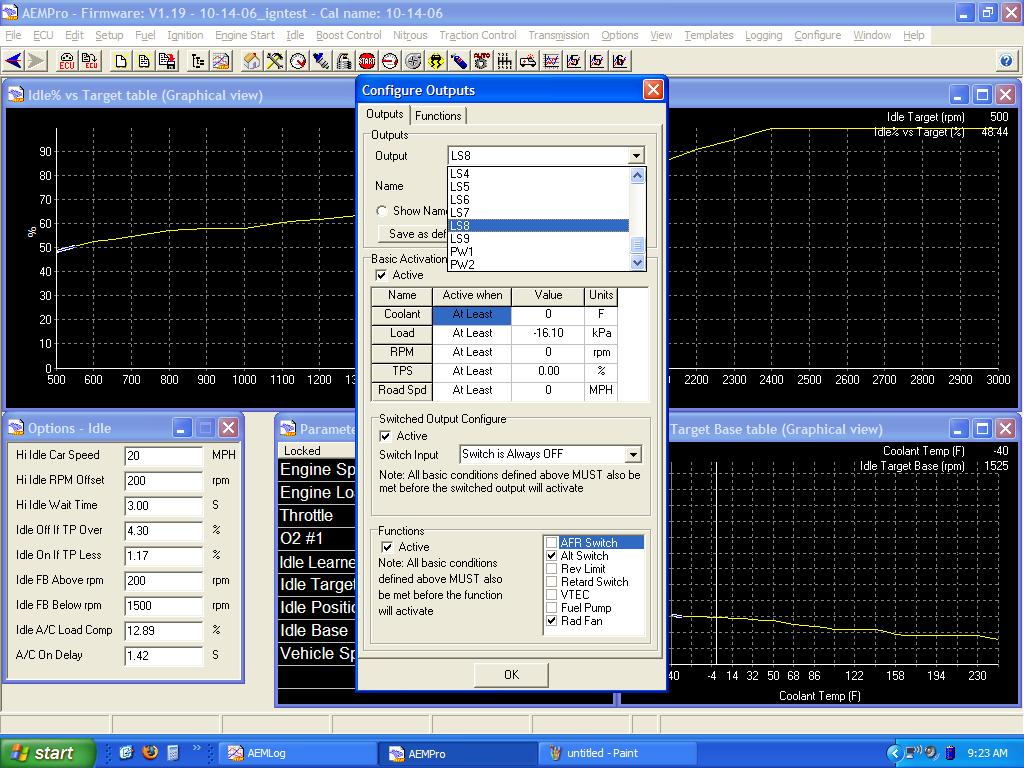
Task: Uncheck the Alt Switch function checkbox
Action: pos(552,556)
